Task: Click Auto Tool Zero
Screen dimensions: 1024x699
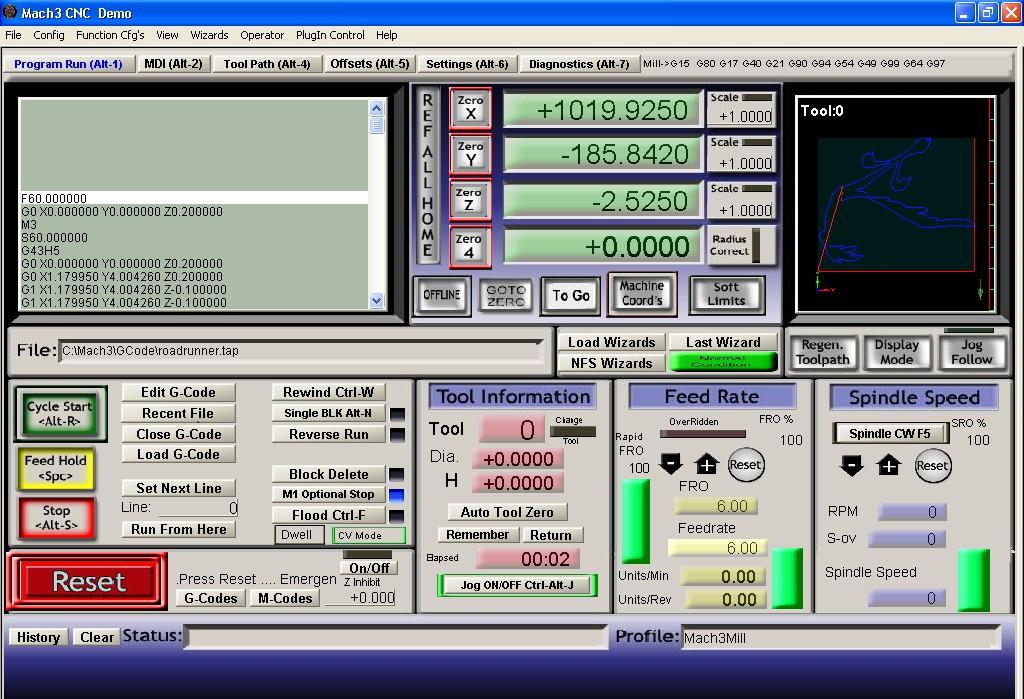Action: click(507, 513)
